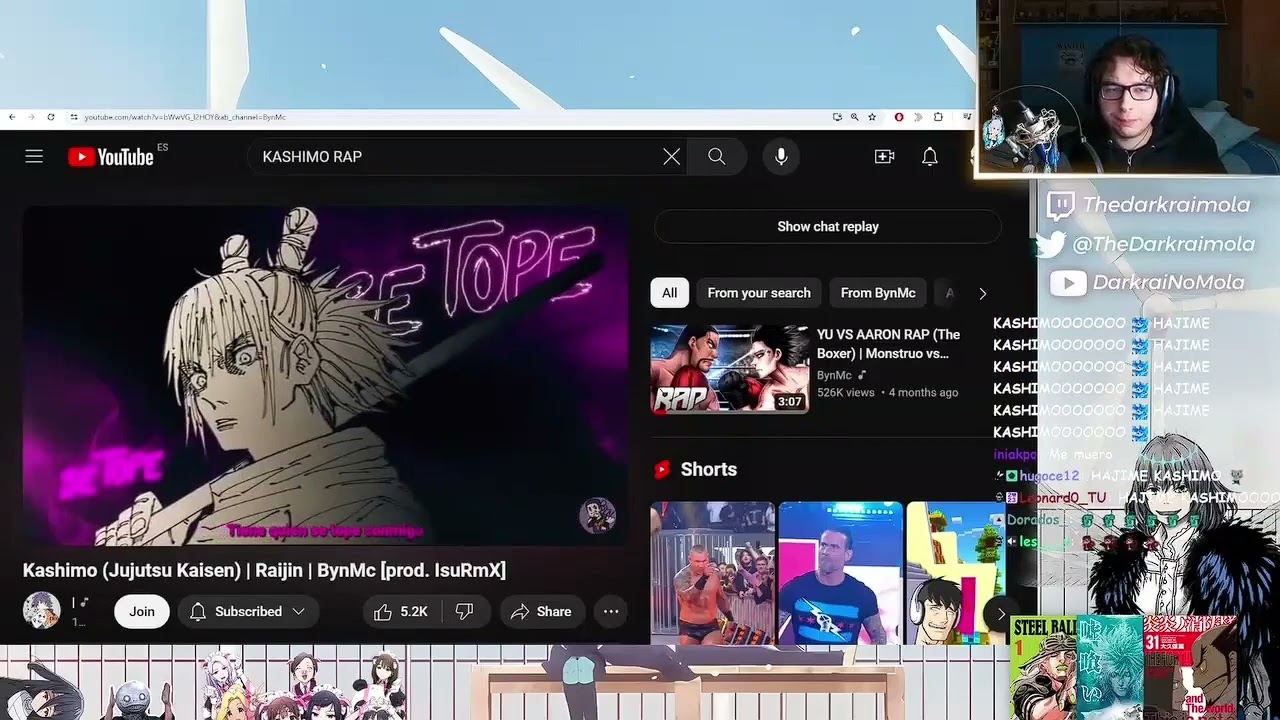Clear the KASHIMO RAP search text
The width and height of the screenshot is (1280, 720).
click(671, 157)
